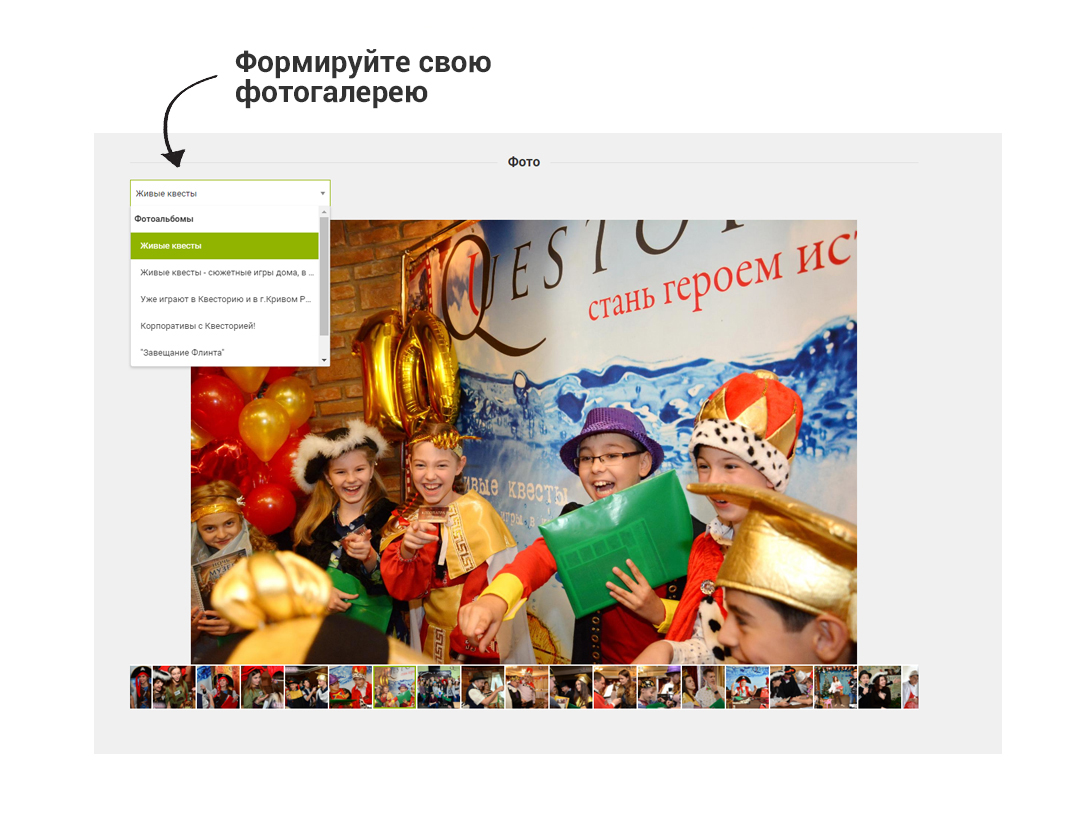1085x818 pixels.
Task: Open the group photo thumbnail with green wall
Action: coord(438,688)
